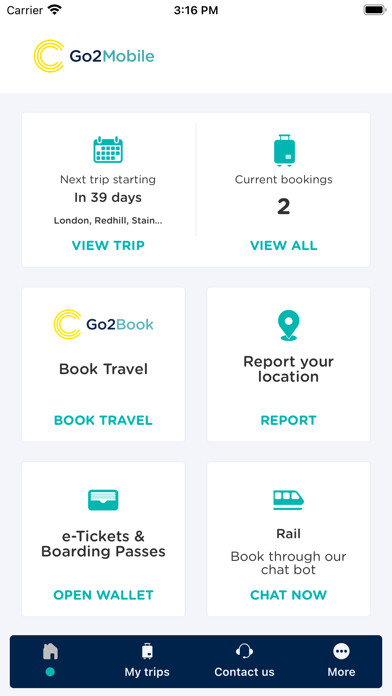Open the More tab
The width and height of the screenshot is (392, 696).
[341, 660]
